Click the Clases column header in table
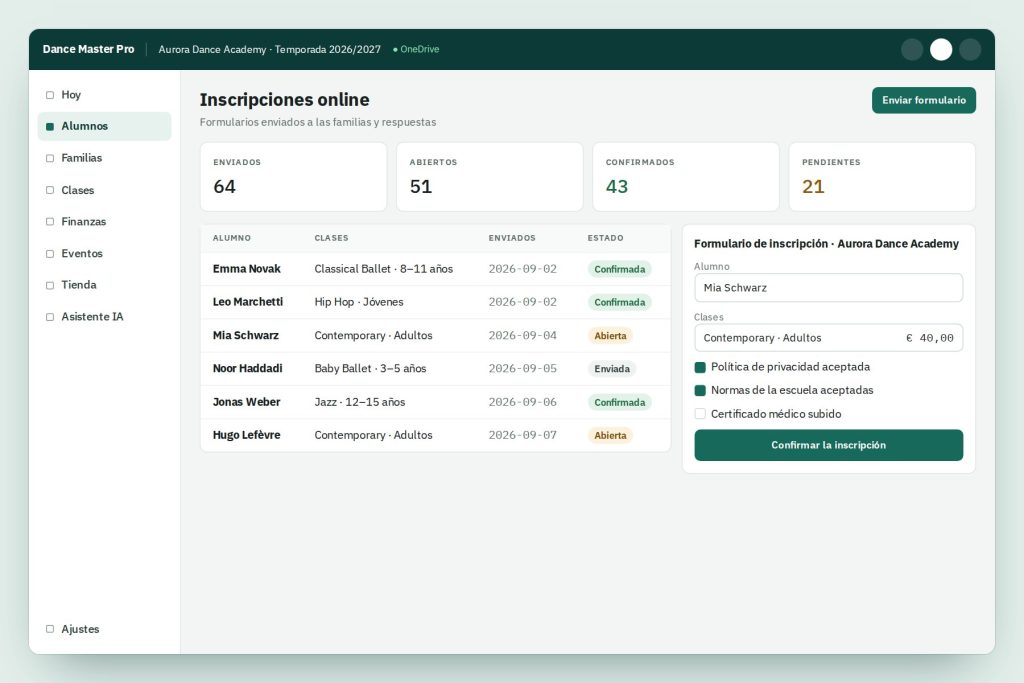This screenshot has width=1024, height=683. click(x=331, y=238)
